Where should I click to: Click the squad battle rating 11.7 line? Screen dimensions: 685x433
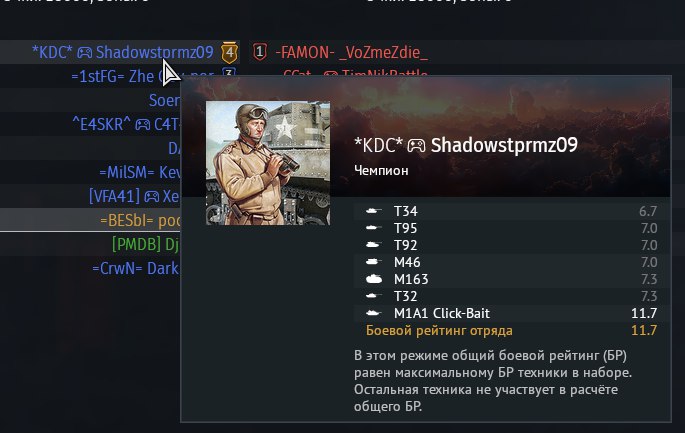click(512, 330)
